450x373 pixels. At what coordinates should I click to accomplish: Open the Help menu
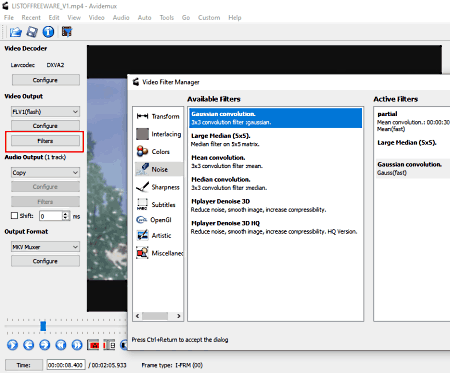click(235, 18)
